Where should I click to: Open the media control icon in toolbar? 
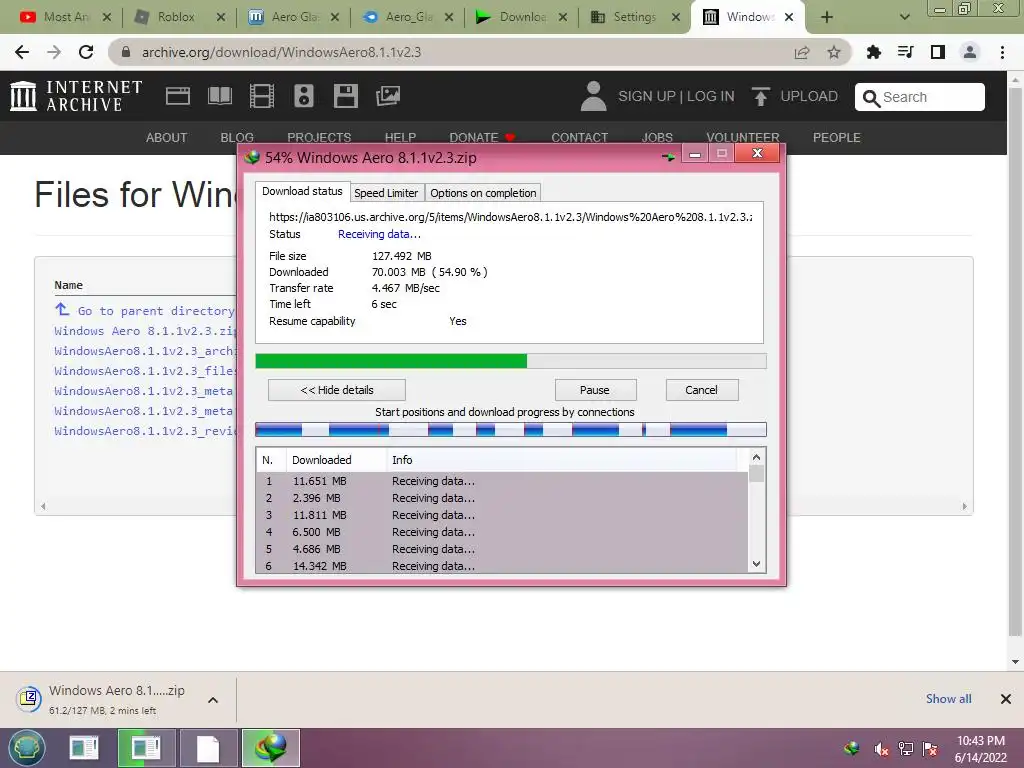click(905, 52)
